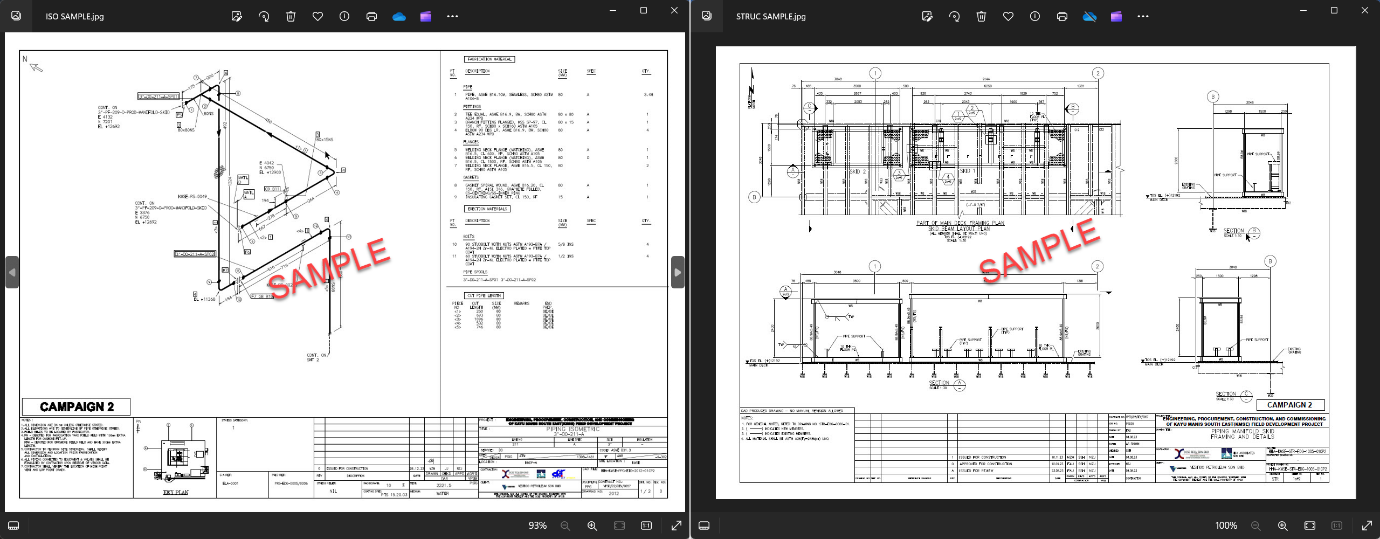
Task: Print the STRUC SAMPLE drawing
Action: pos(1062,16)
